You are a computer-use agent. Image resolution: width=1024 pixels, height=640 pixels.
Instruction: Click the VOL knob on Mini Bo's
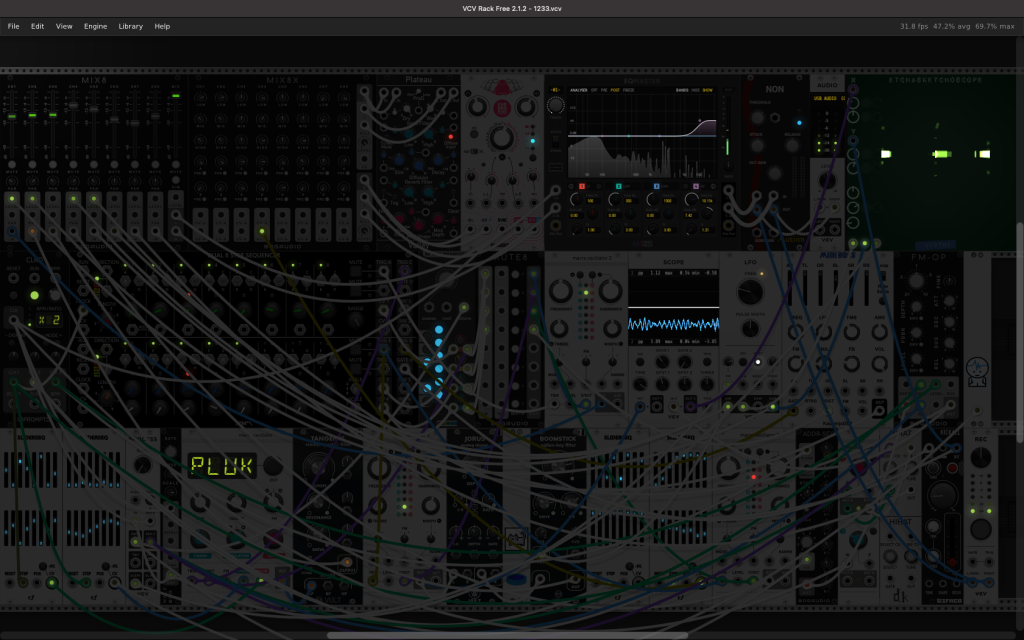coord(880,363)
